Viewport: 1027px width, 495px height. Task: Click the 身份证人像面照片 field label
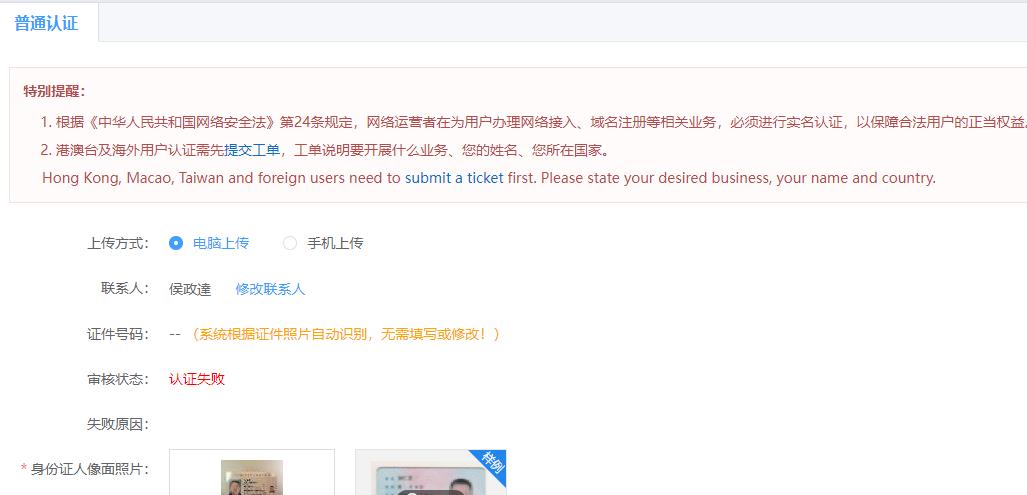90,469
